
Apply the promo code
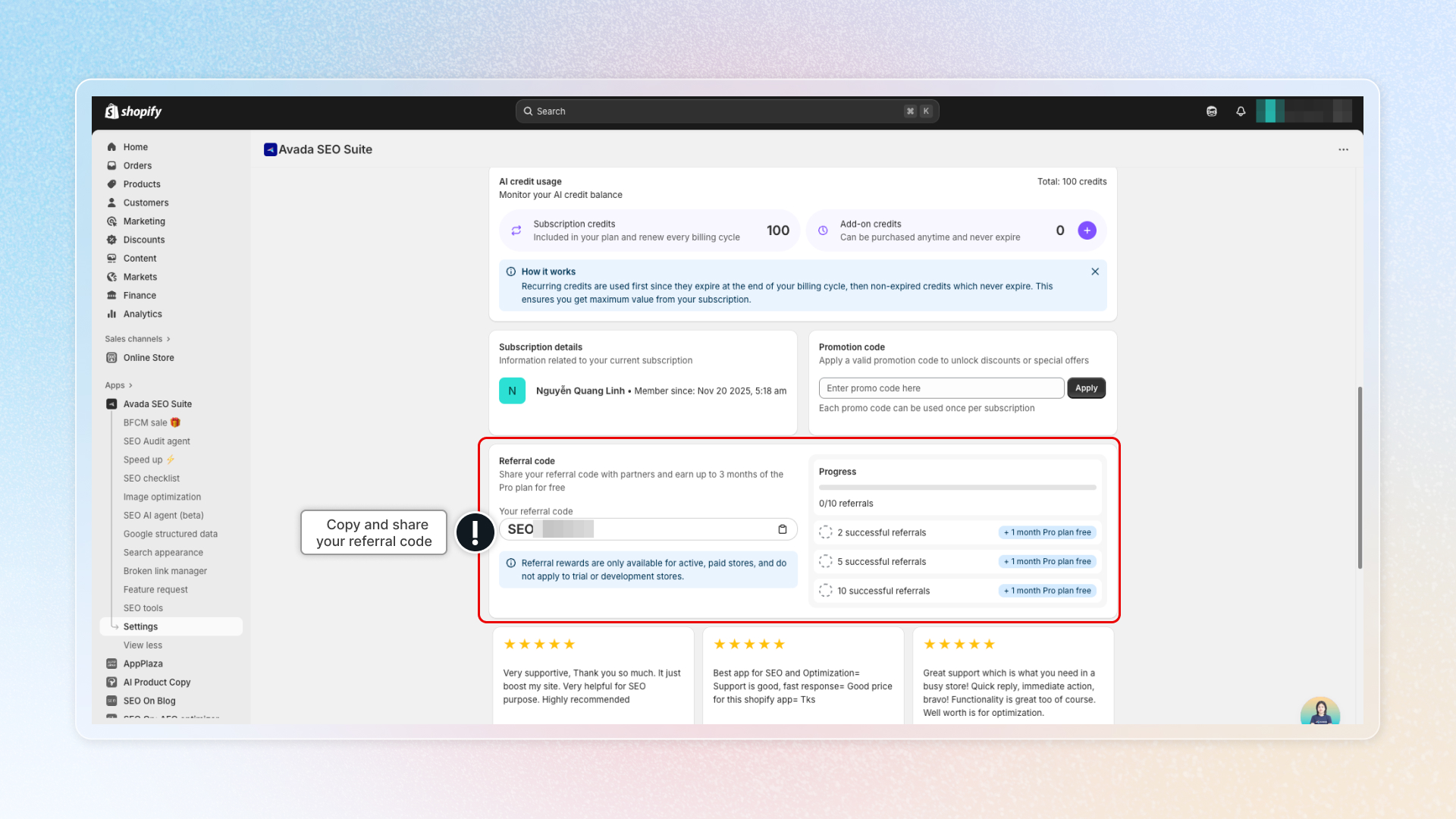tap(1086, 388)
